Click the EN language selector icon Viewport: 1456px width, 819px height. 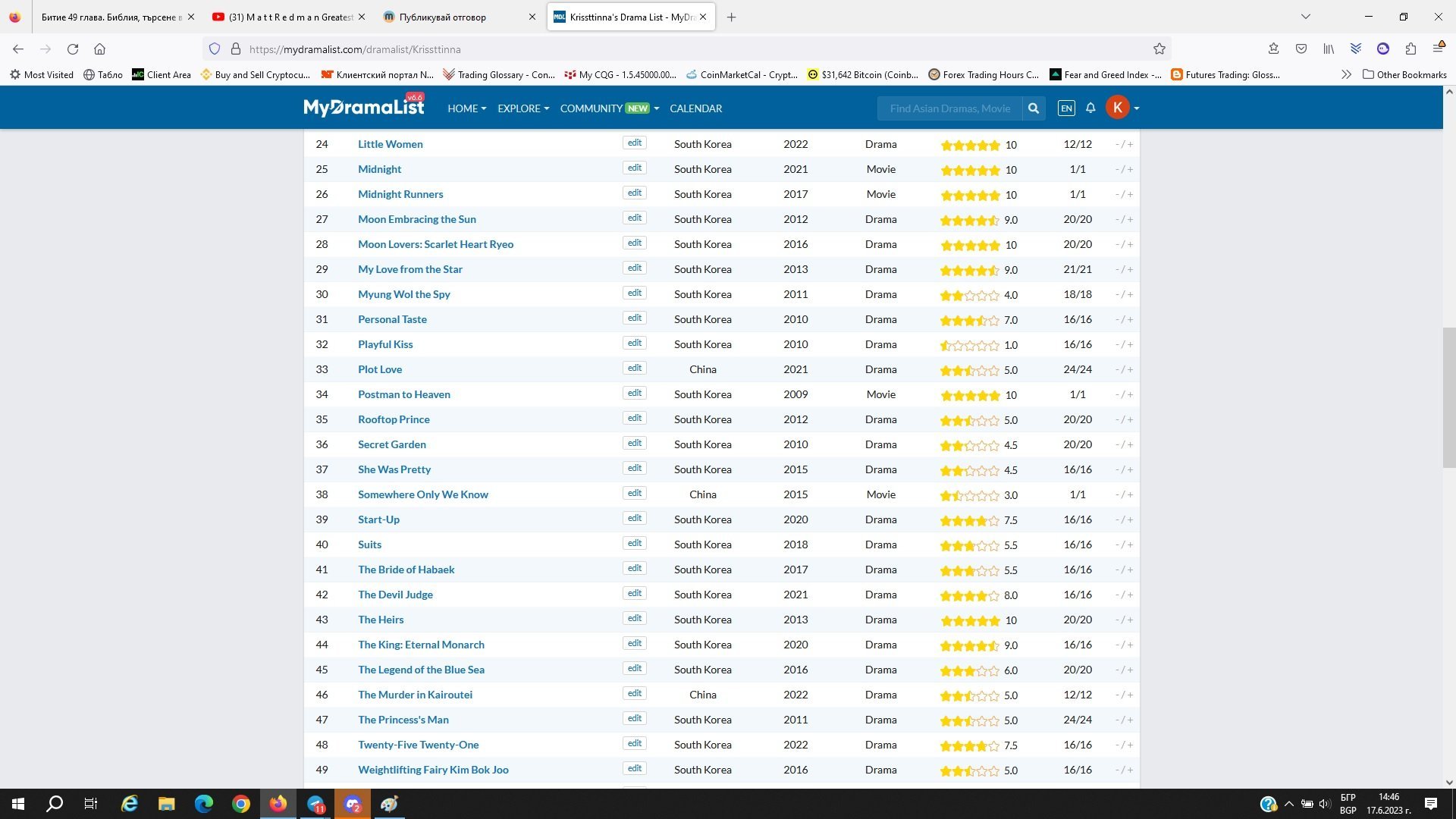1066,108
